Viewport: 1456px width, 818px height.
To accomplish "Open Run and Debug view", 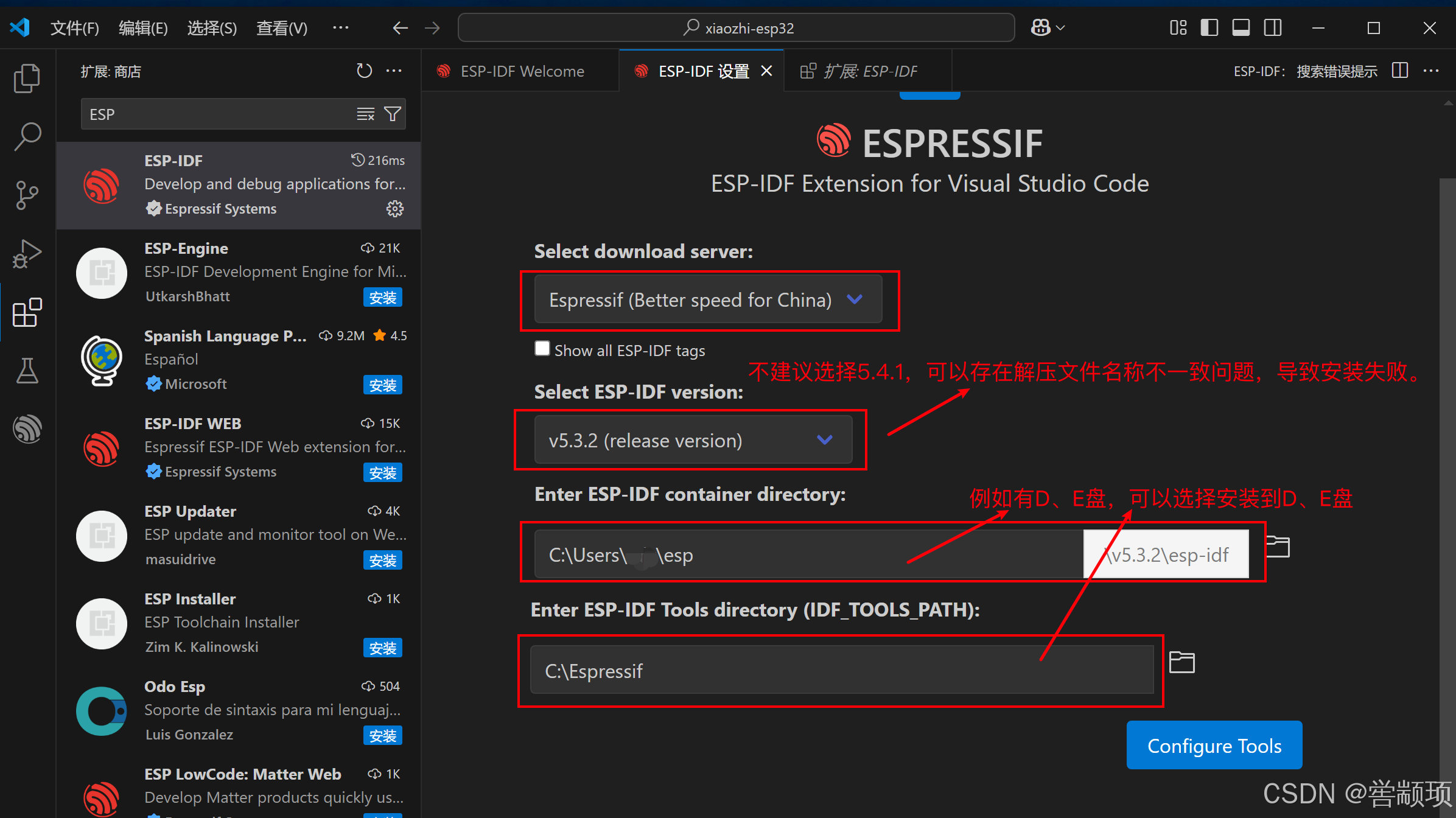I will tap(27, 253).
